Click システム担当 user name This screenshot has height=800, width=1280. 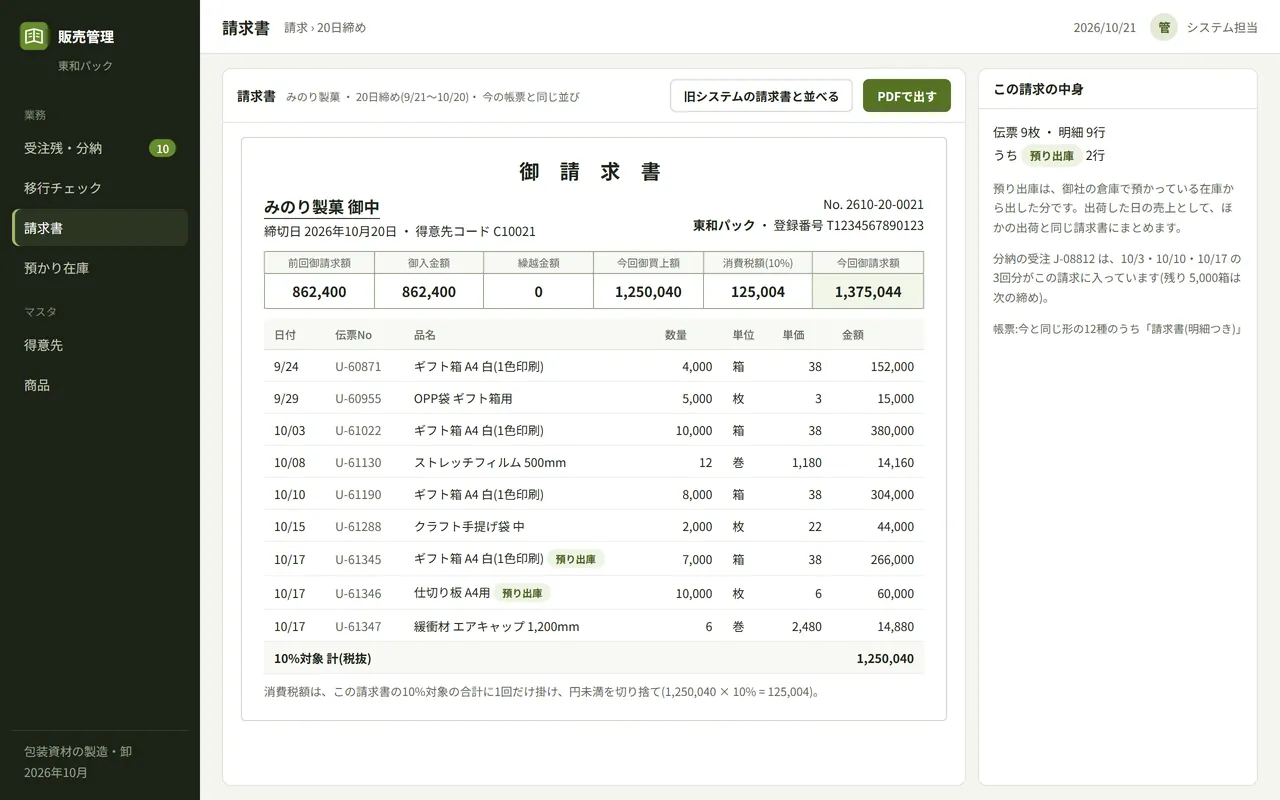tap(1222, 28)
